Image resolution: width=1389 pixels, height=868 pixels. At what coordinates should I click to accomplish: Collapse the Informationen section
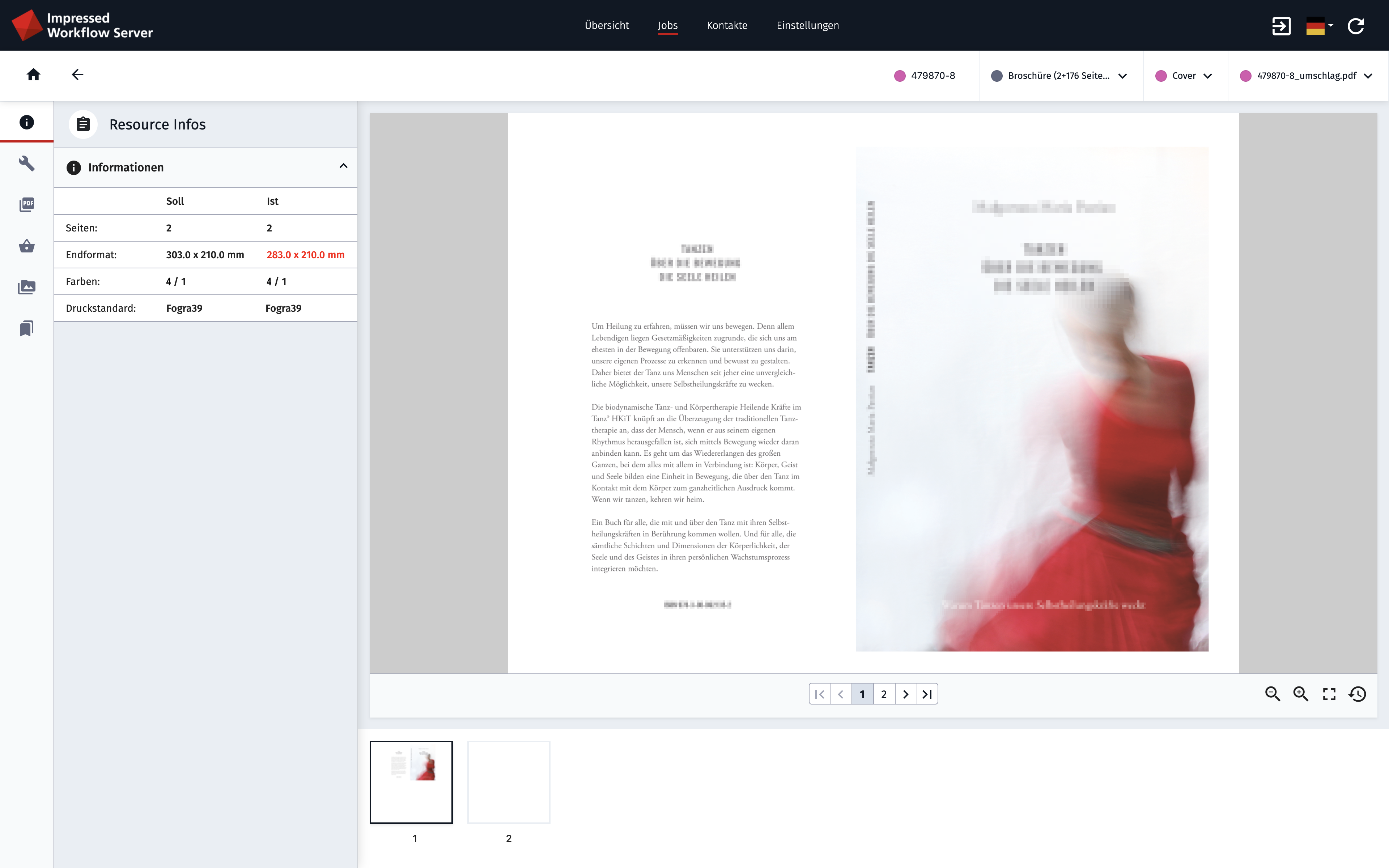tap(344, 166)
